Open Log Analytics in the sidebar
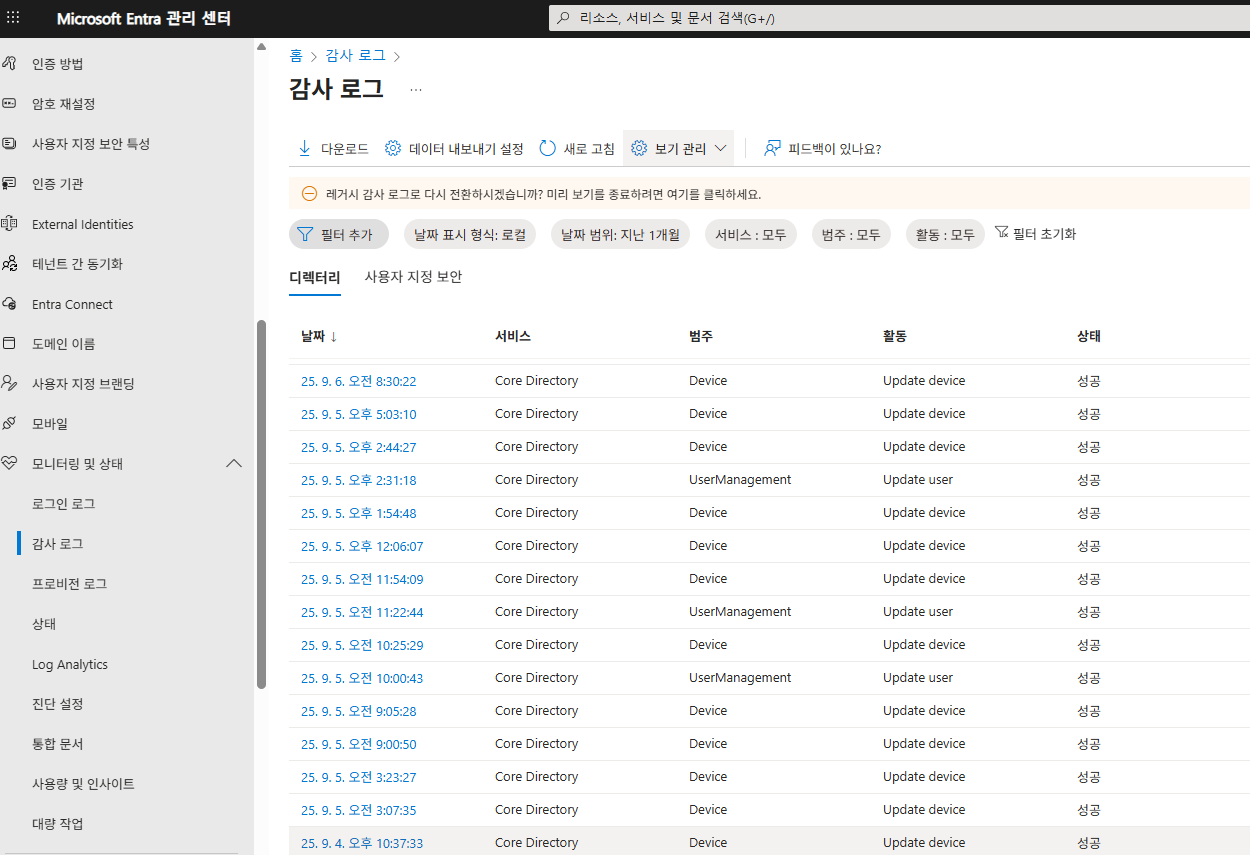The height and width of the screenshot is (855, 1250). tap(69, 664)
